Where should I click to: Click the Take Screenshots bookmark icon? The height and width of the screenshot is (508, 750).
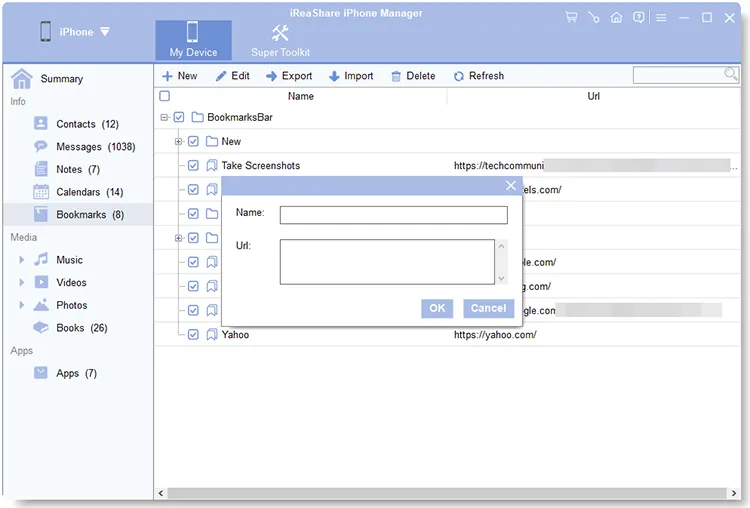[212, 166]
